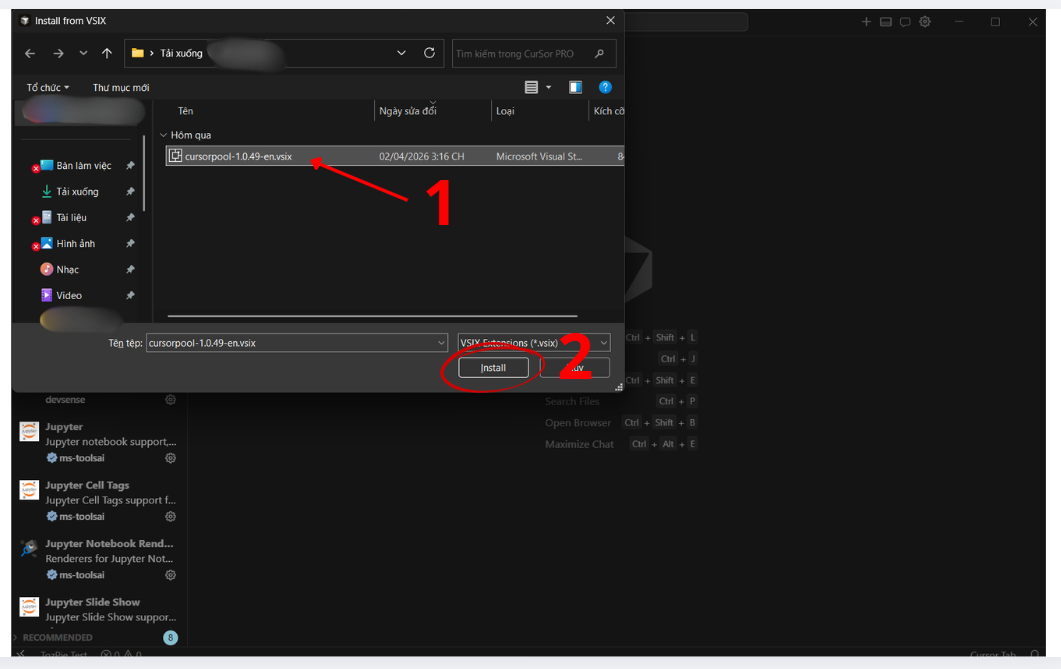
Task: Click the sidebar vertical scrollbar
Action: tap(144, 172)
